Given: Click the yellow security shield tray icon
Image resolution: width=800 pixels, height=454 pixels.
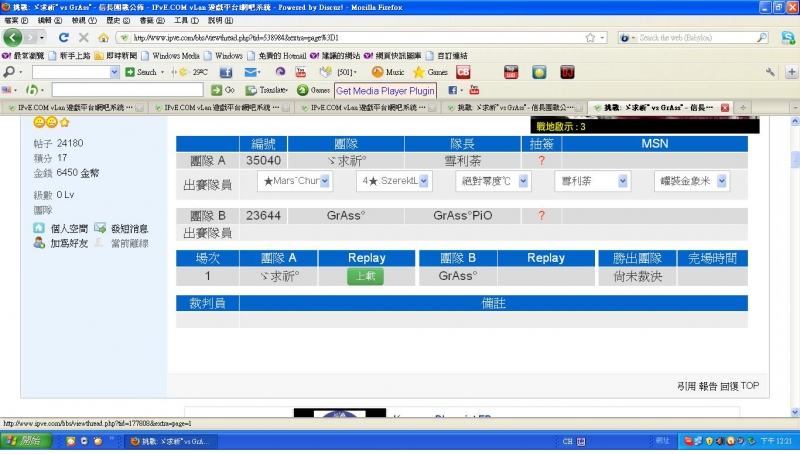Looking at the screenshot, I should [x=709, y=441].
